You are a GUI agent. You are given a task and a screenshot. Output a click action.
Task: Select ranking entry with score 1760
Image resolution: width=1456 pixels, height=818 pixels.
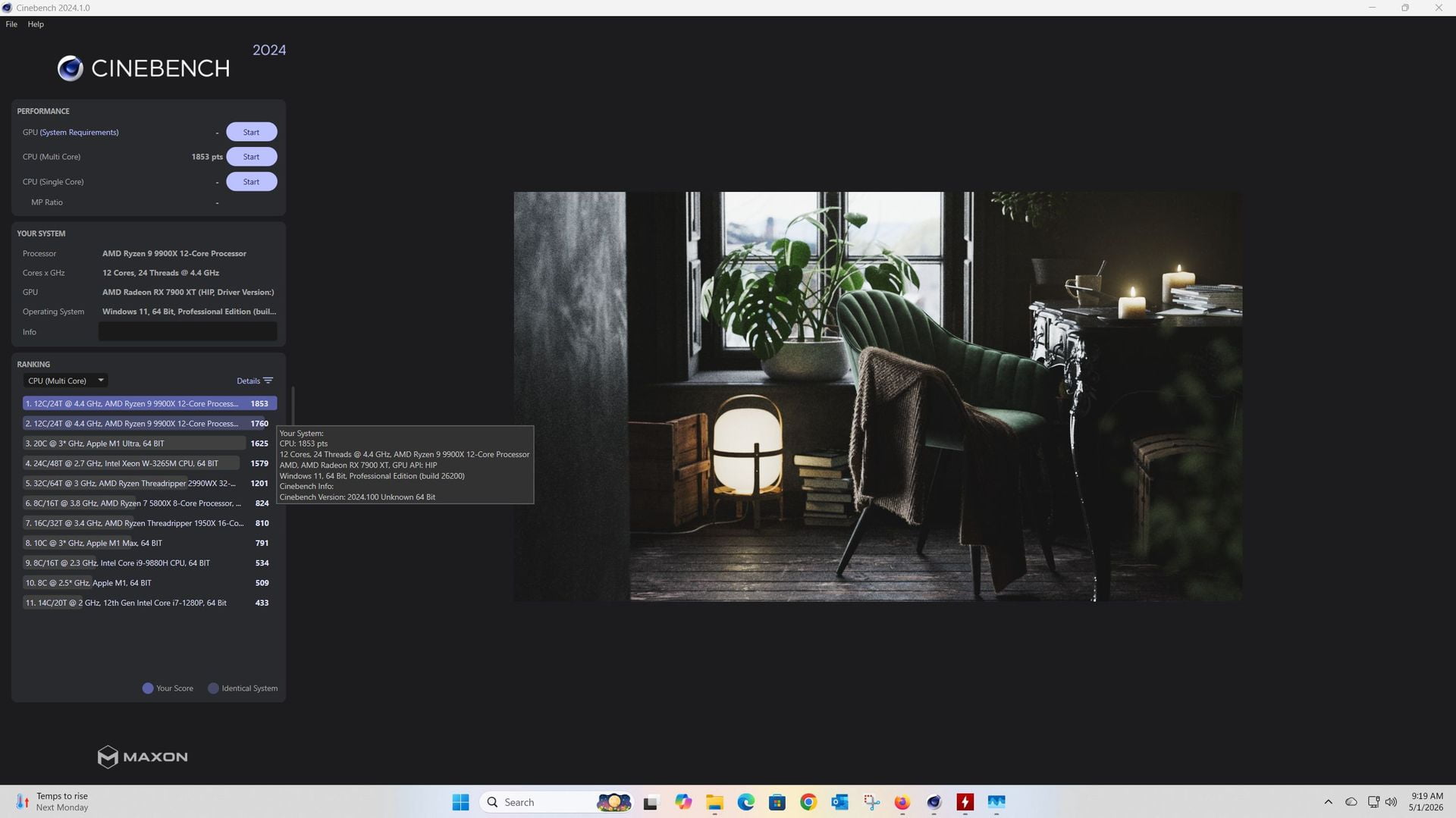point(149,424)
